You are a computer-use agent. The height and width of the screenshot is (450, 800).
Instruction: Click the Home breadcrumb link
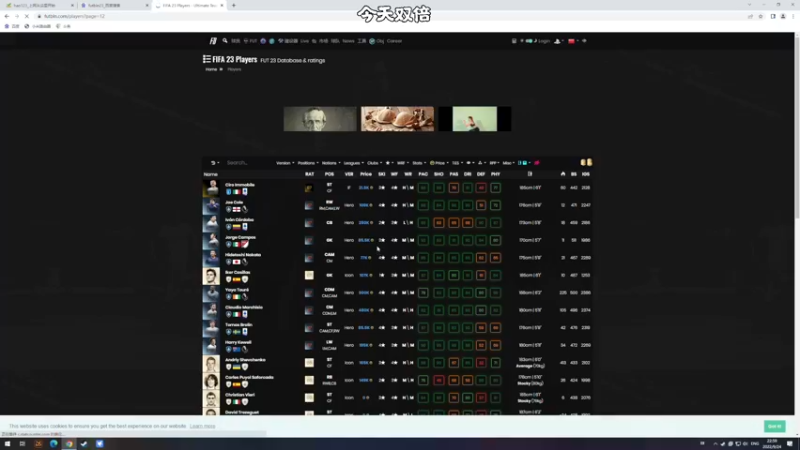click(211, 69)
